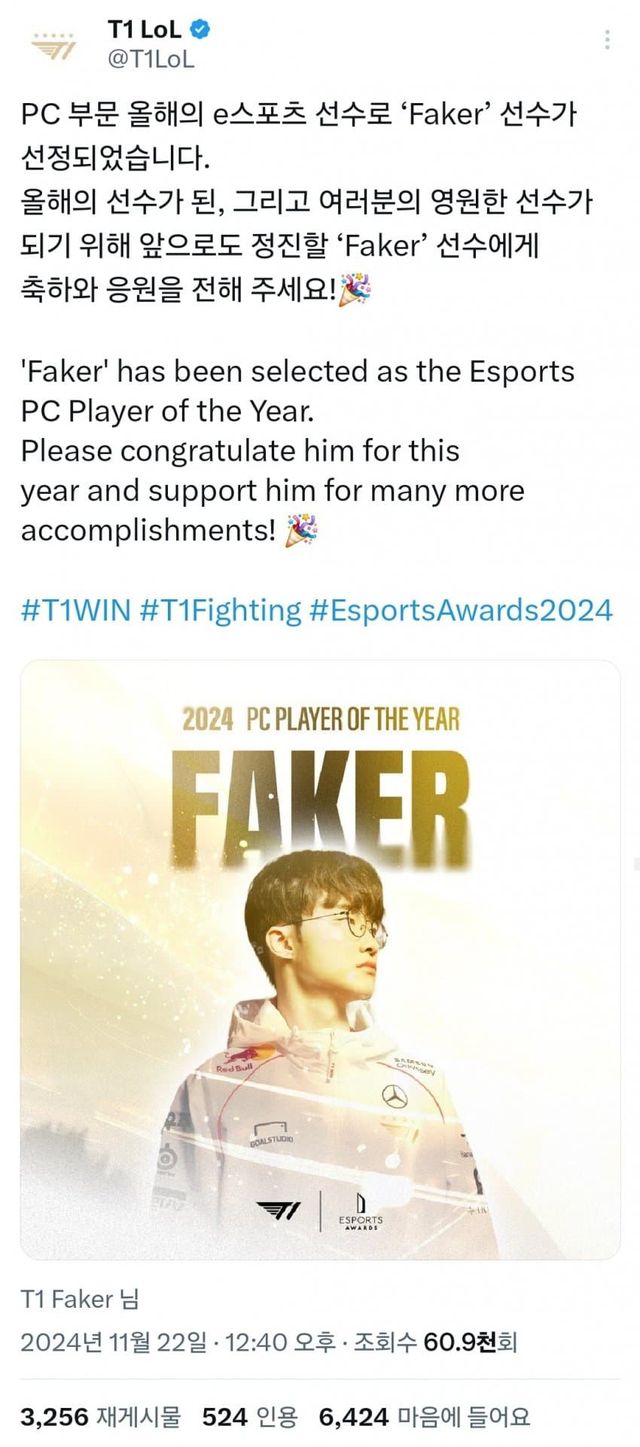View the 3,256 재게시물 reposts list

(101, 1415)
